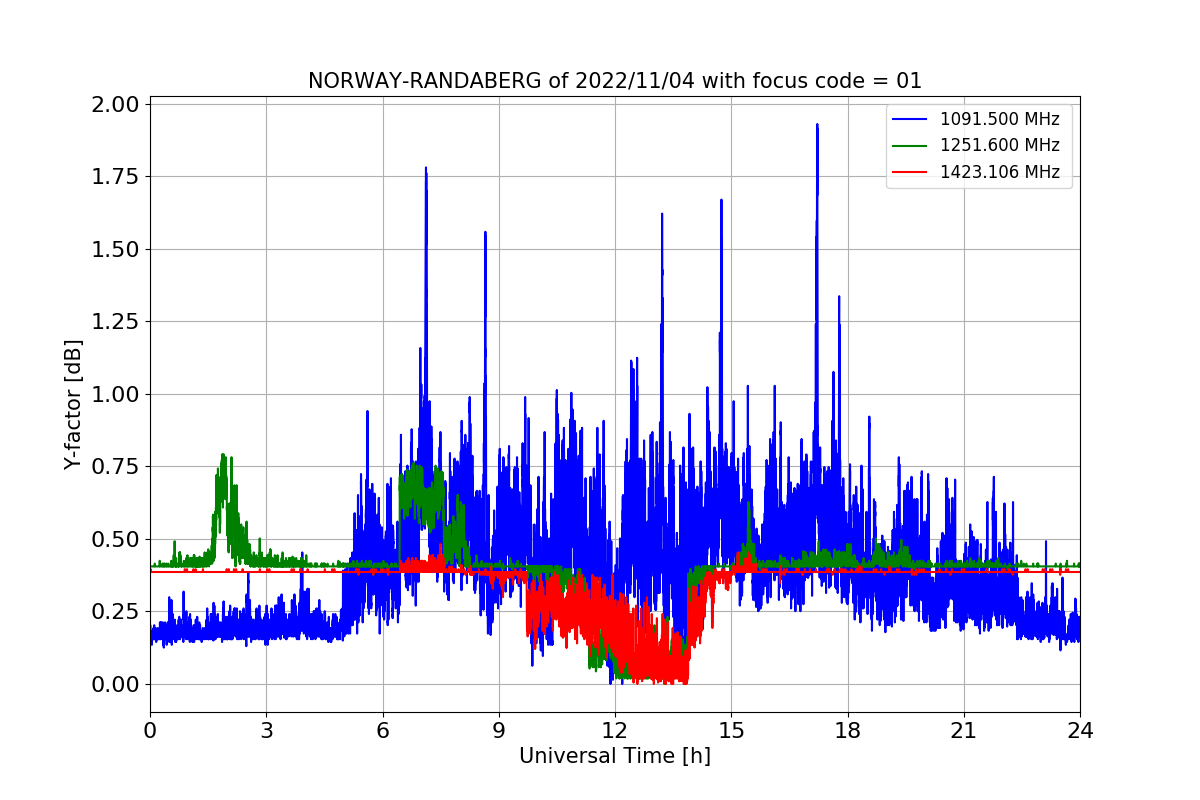1200x800 pixels.
Task: Click the 0.25 y-axis tick label
Action: click(117, 612)
